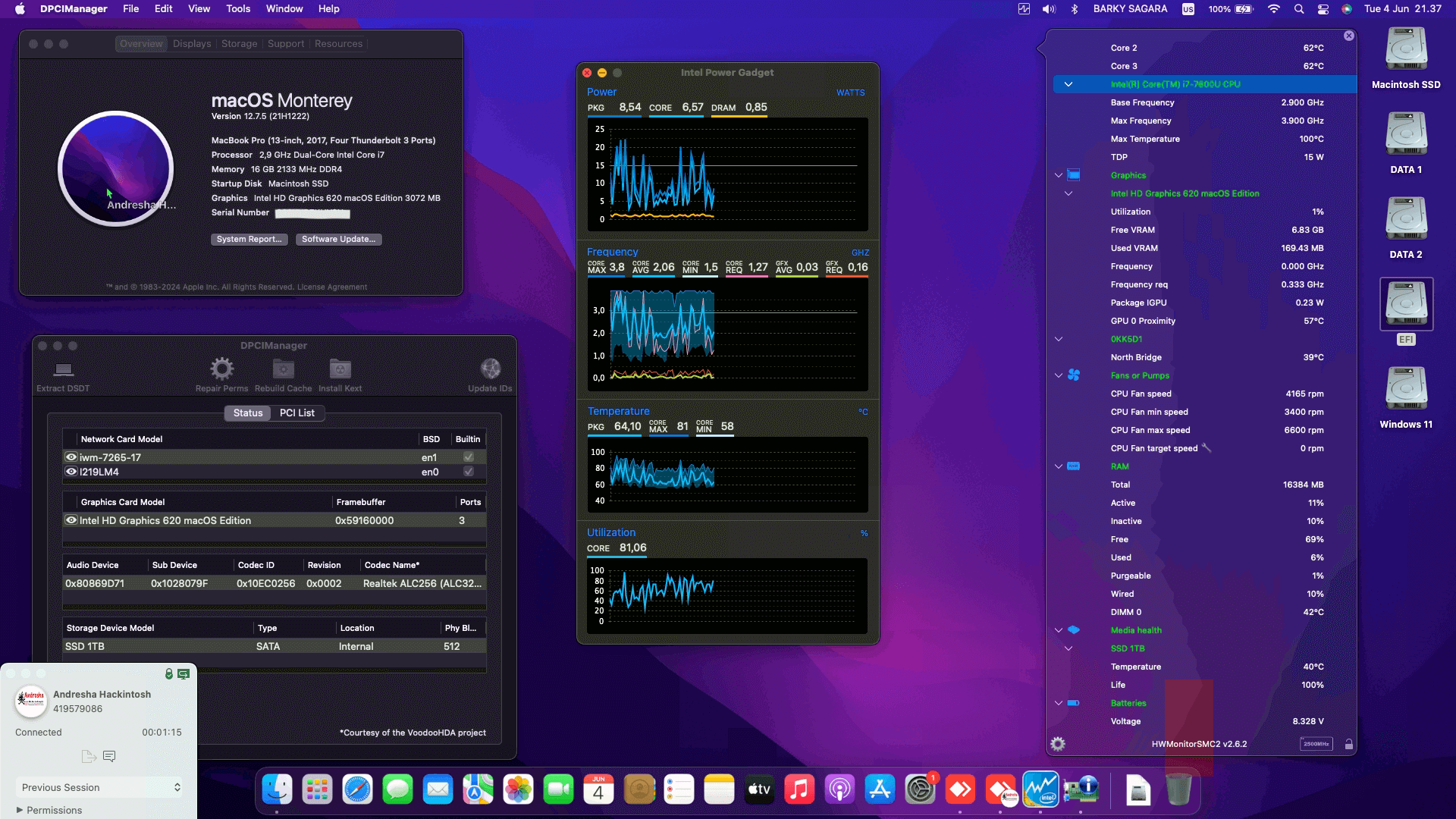The width and height of the screenshot is (1456, 819).
Task: Collapse the Intel Core i7-7600U CPU group
Action: click(1068, 84)
